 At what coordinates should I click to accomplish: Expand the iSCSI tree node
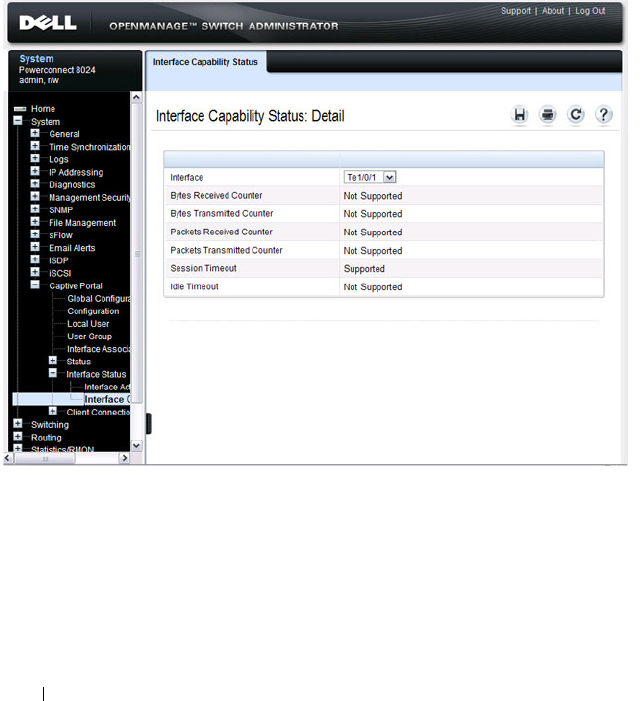[x=35, y=272]
